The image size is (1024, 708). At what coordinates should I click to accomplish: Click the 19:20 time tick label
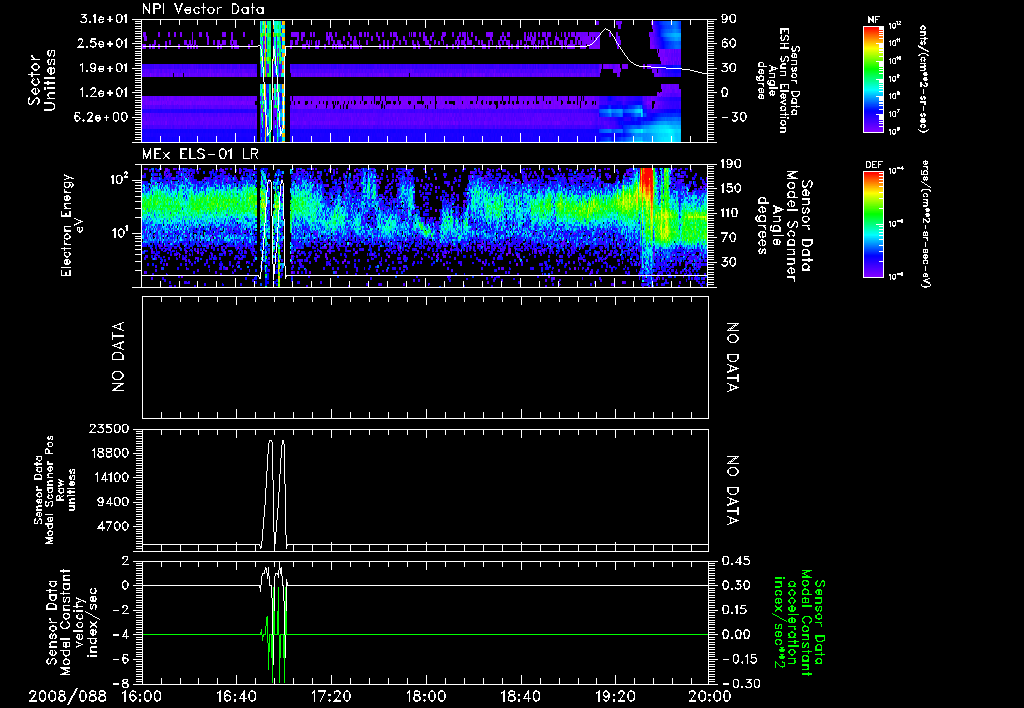tap(615, 696)
